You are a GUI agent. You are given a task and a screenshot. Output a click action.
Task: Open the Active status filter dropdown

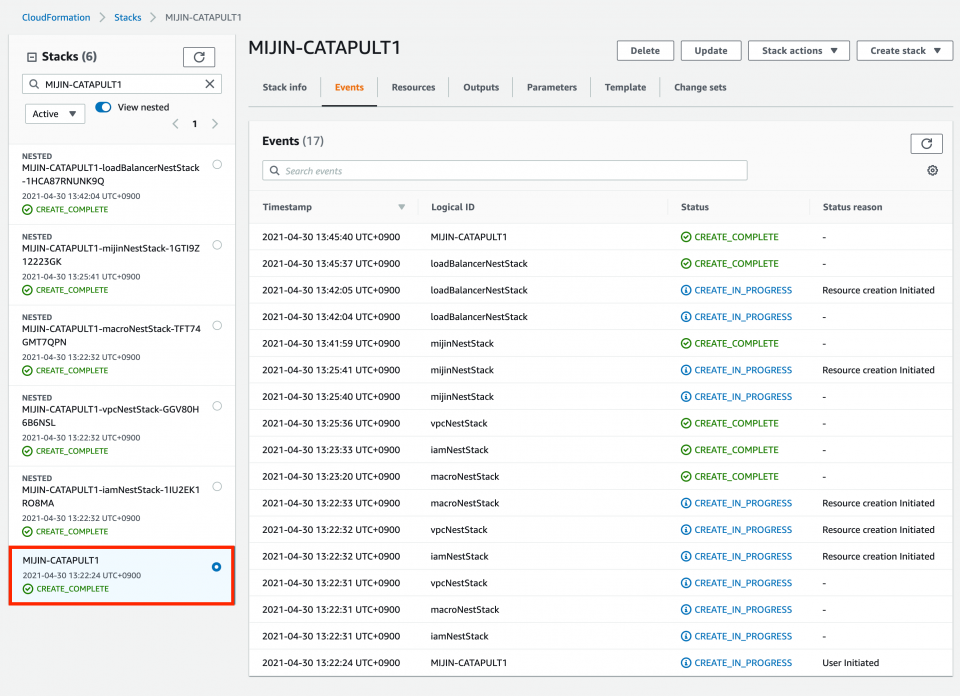coord(54,114)
